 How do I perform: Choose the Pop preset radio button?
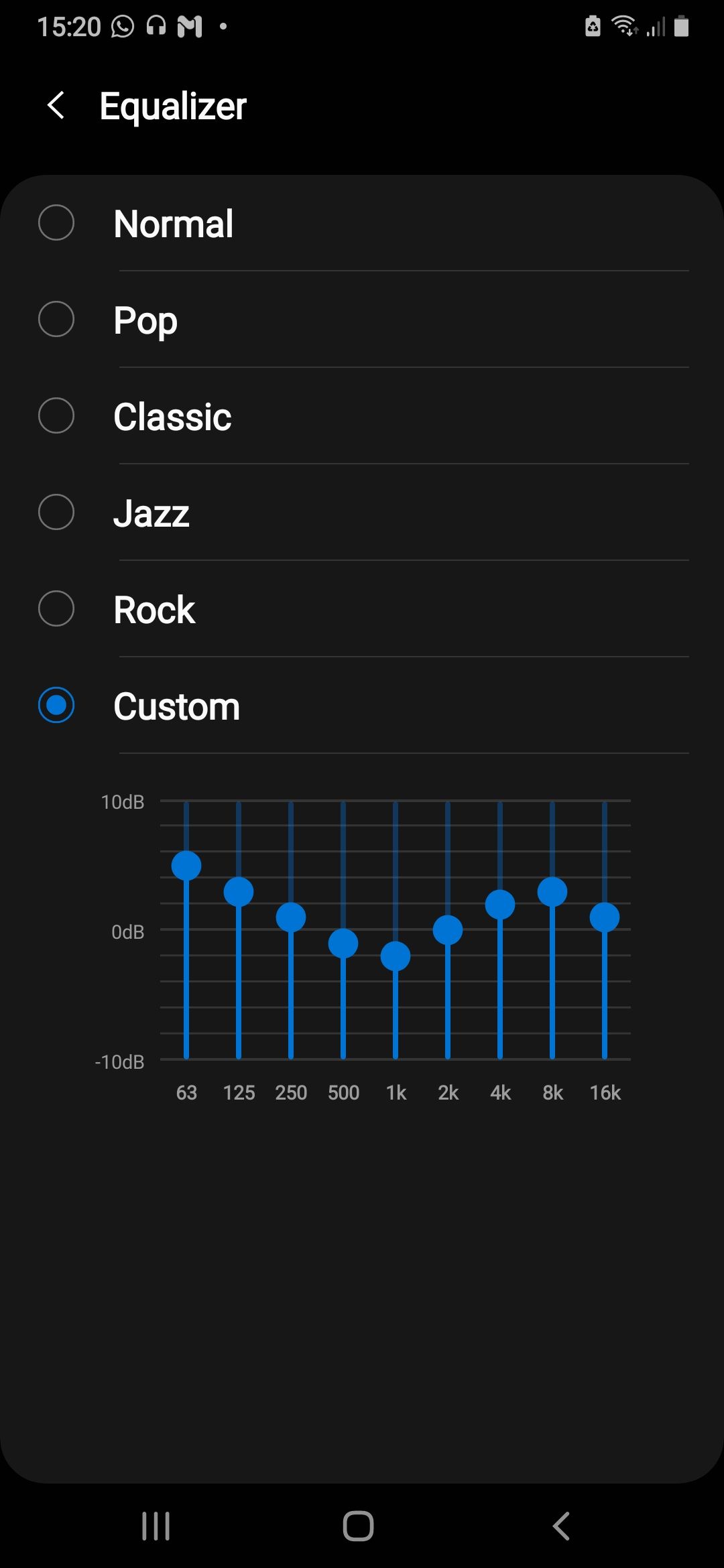tap(56, 319)
